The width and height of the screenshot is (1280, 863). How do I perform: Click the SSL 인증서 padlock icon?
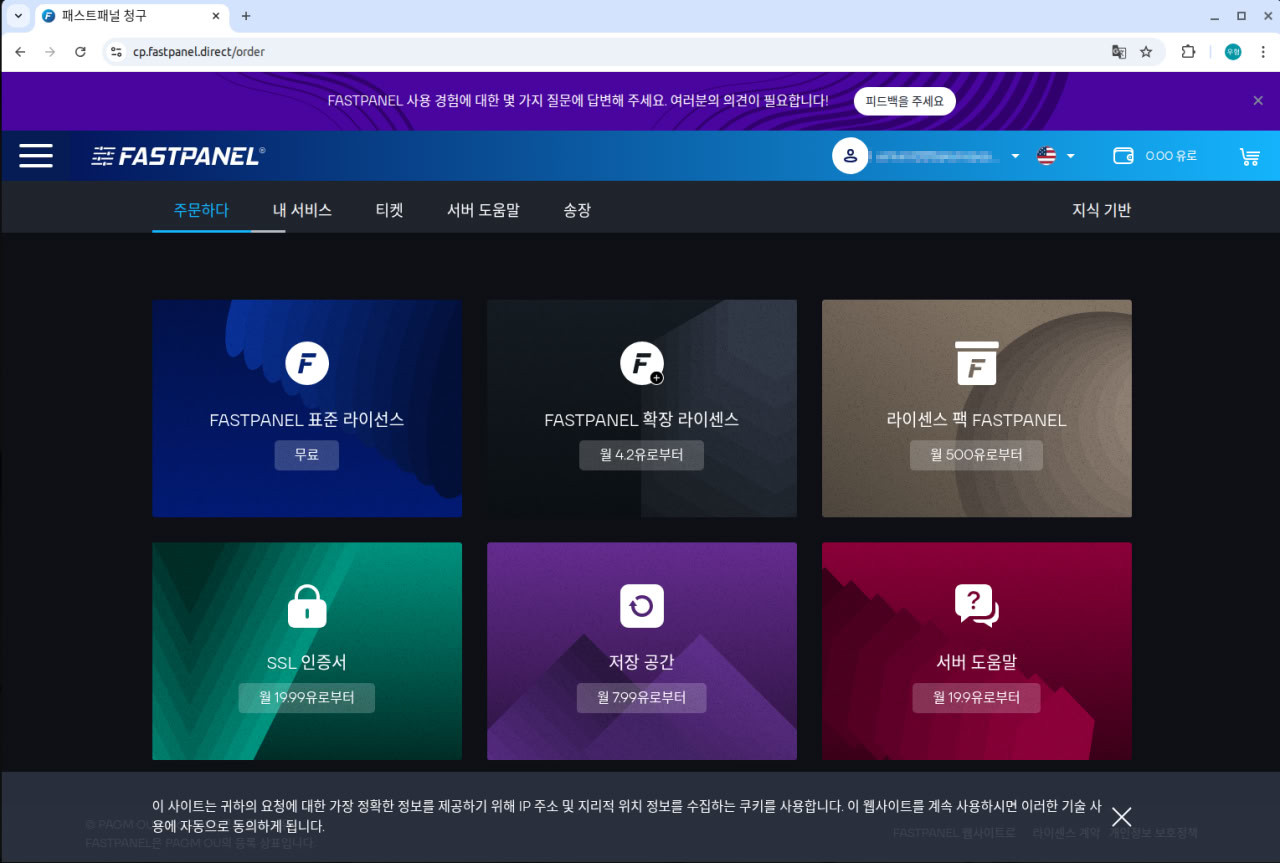[307, 606]
